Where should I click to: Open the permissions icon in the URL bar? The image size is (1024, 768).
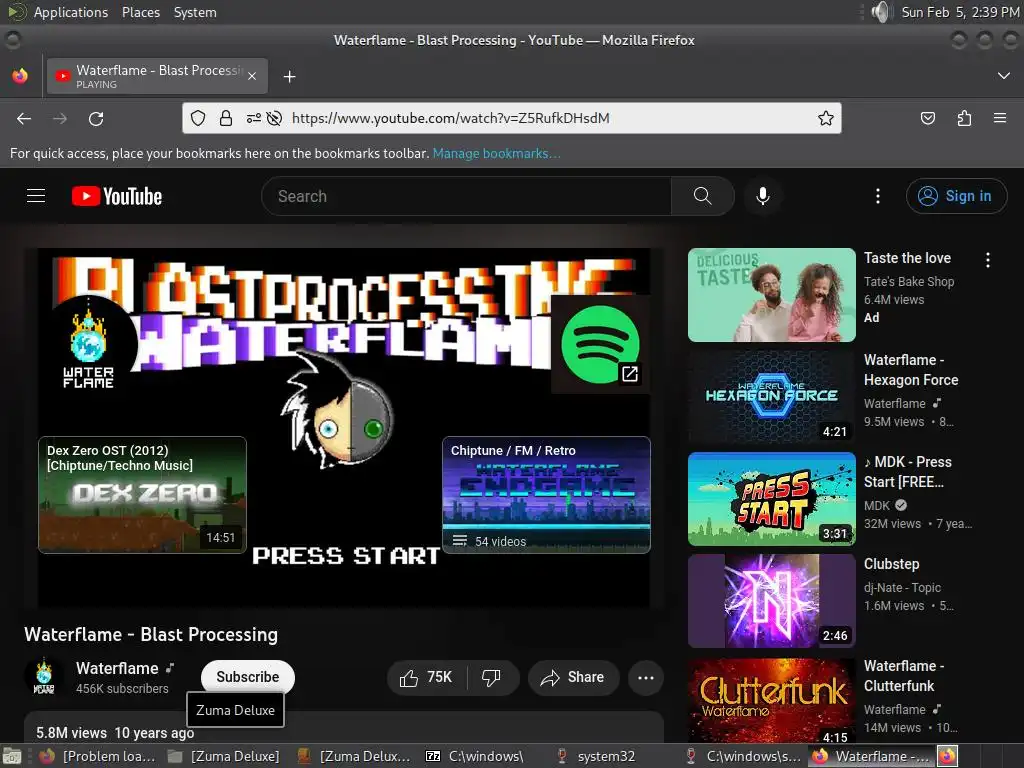253,118
